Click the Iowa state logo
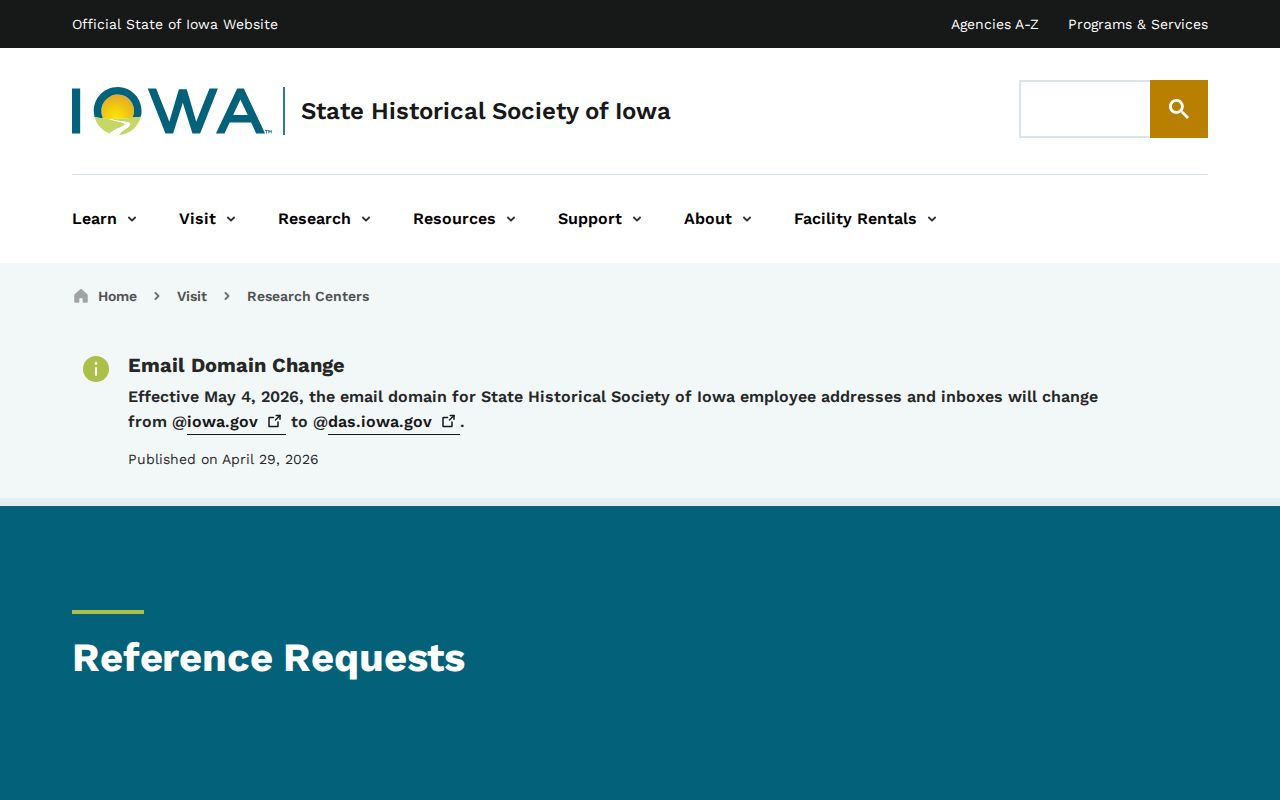Image resolution: width=1280 pixels, height=800 pixels. point(171,111)
